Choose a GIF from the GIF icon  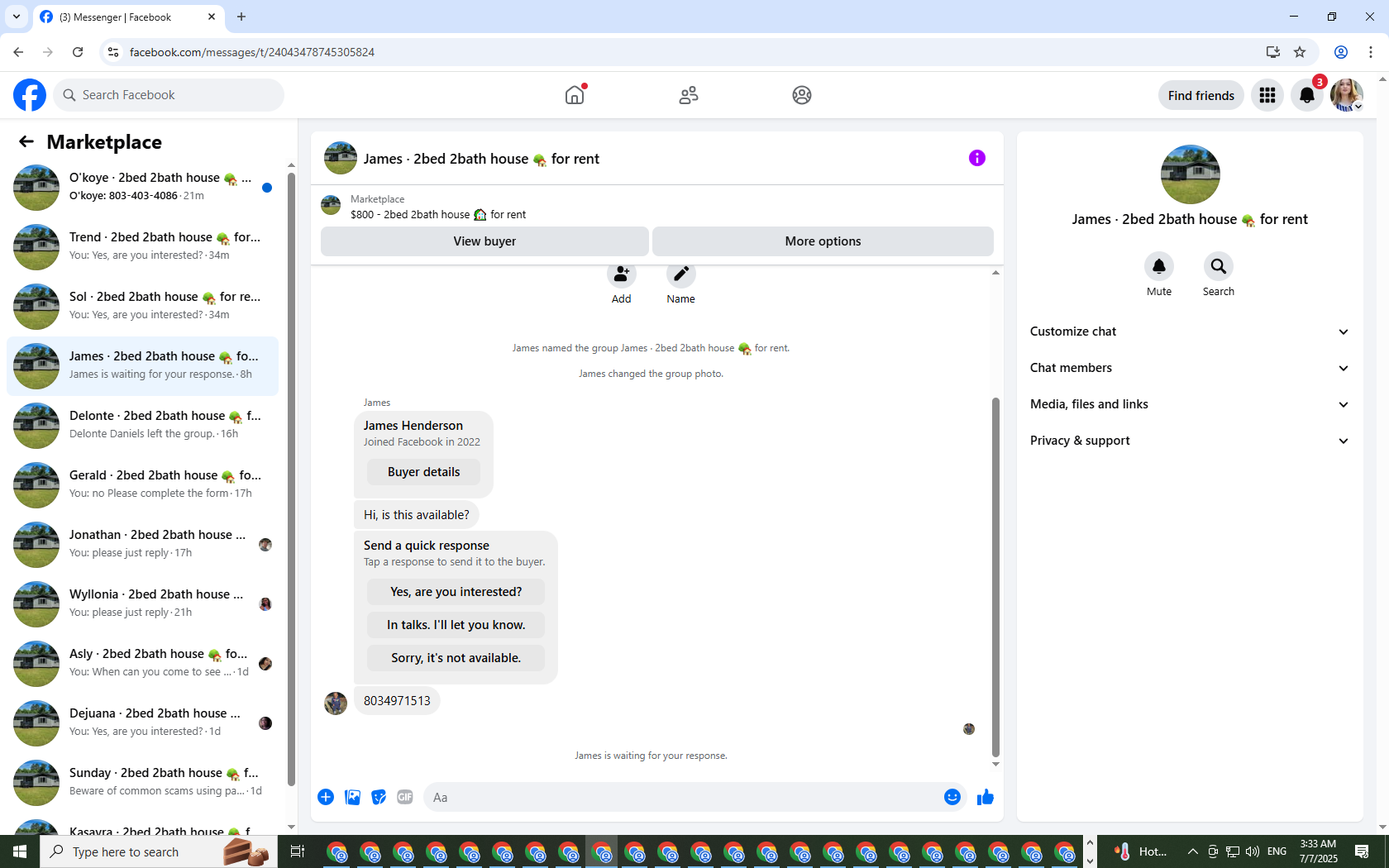(x=405, y=797)
